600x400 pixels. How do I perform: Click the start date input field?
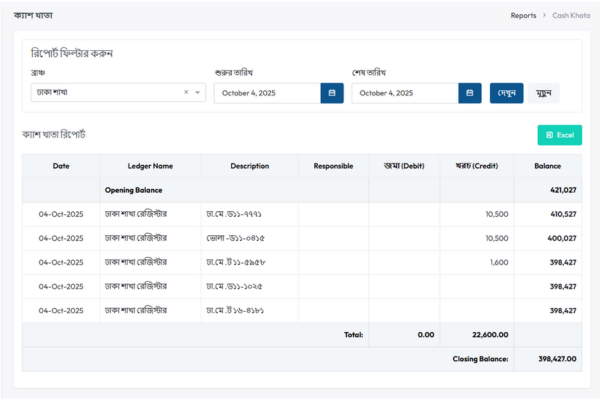(266, 93)
